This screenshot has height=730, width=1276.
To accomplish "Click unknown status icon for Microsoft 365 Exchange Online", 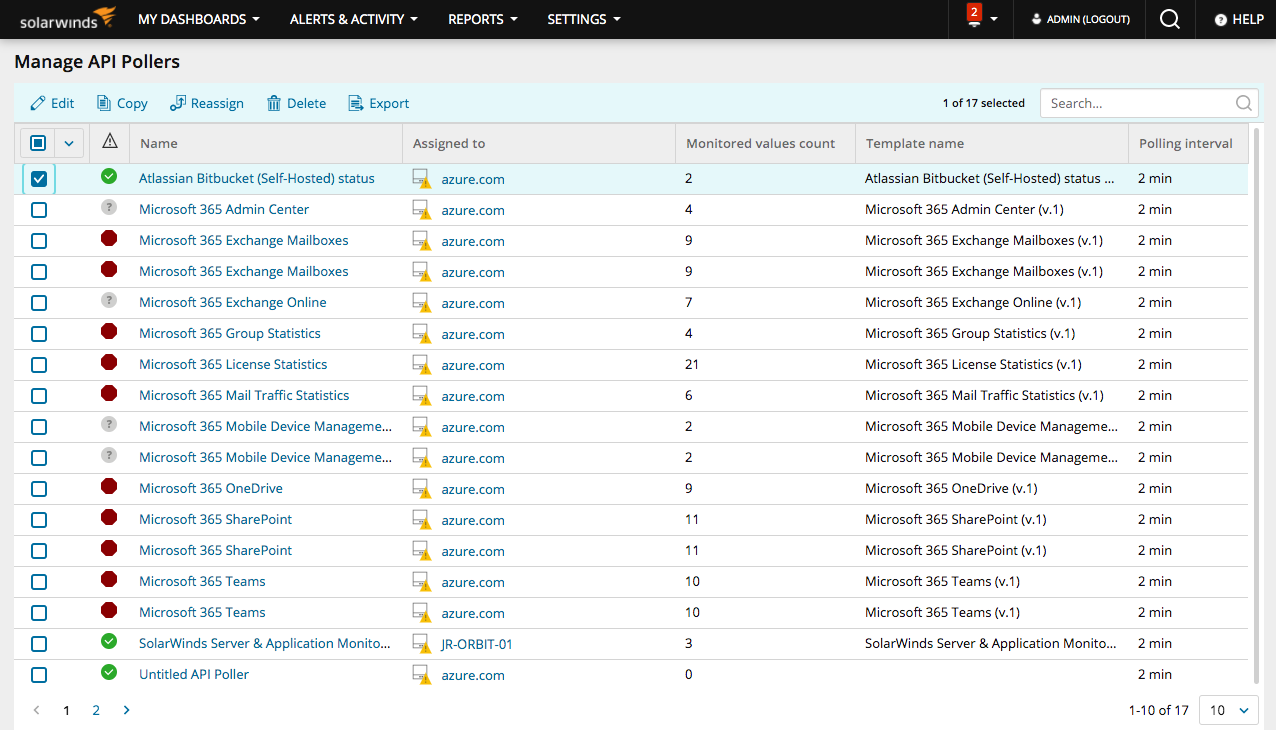I will (109, 300).
